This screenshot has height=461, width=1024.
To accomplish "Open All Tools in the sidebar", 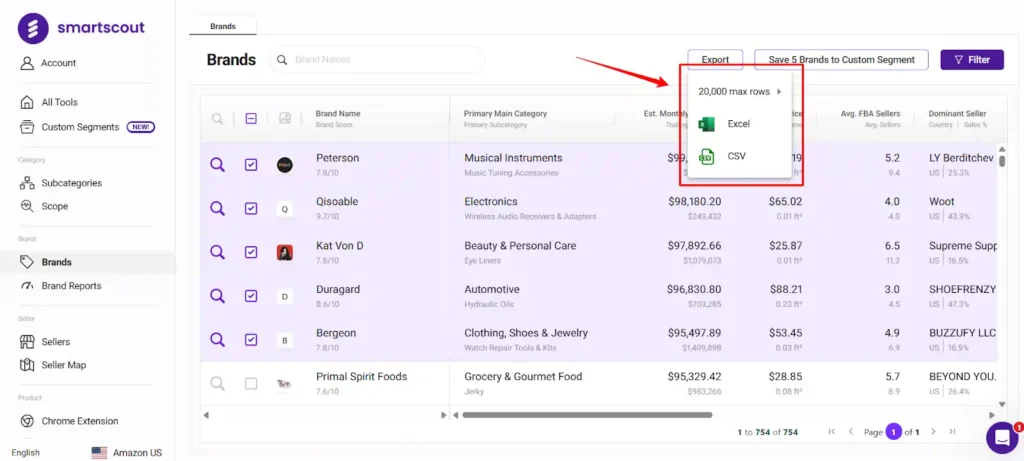I will (x=59, y=102).
